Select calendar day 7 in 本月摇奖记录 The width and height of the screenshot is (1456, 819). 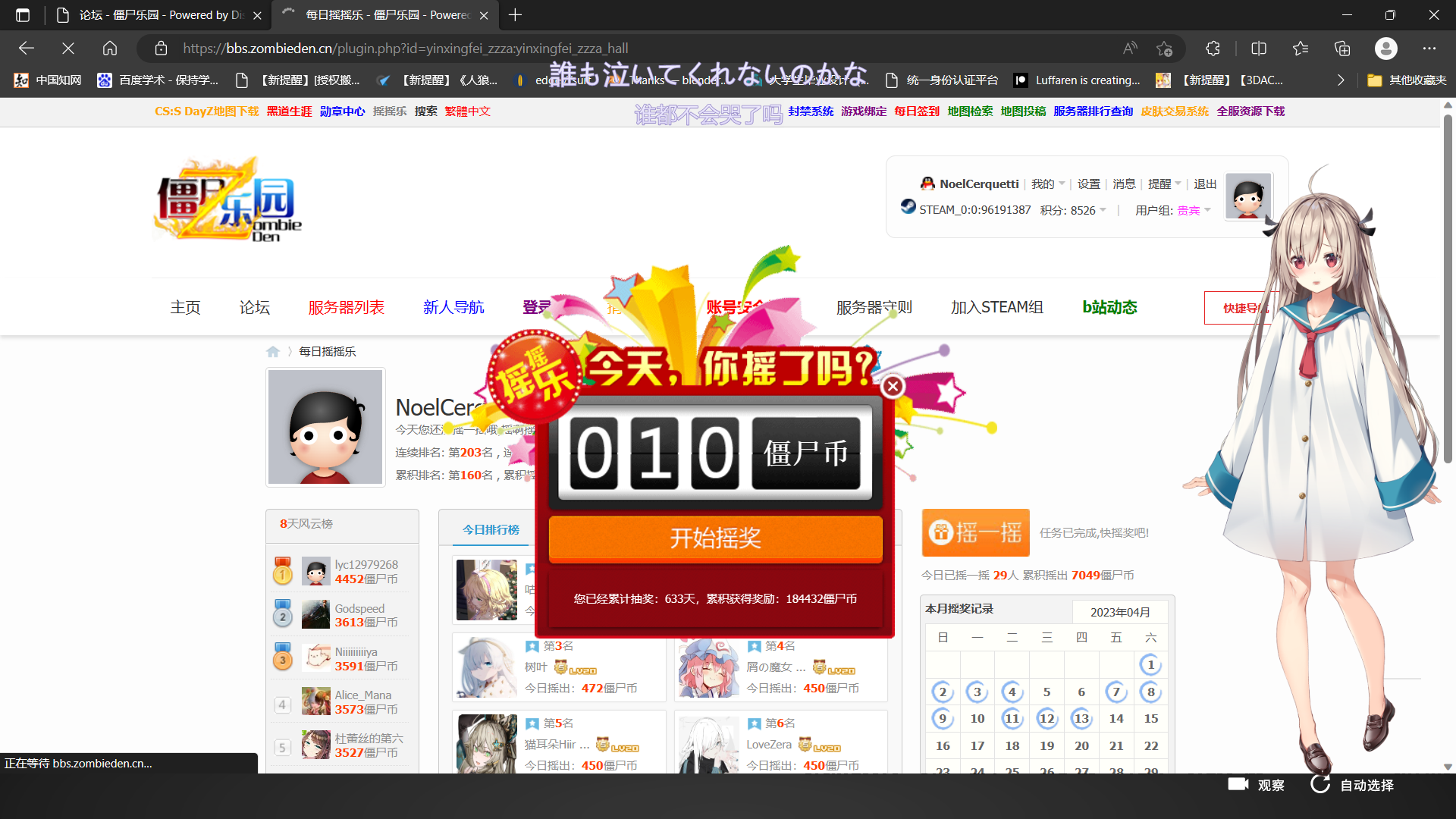click(x=1116, y=692)
